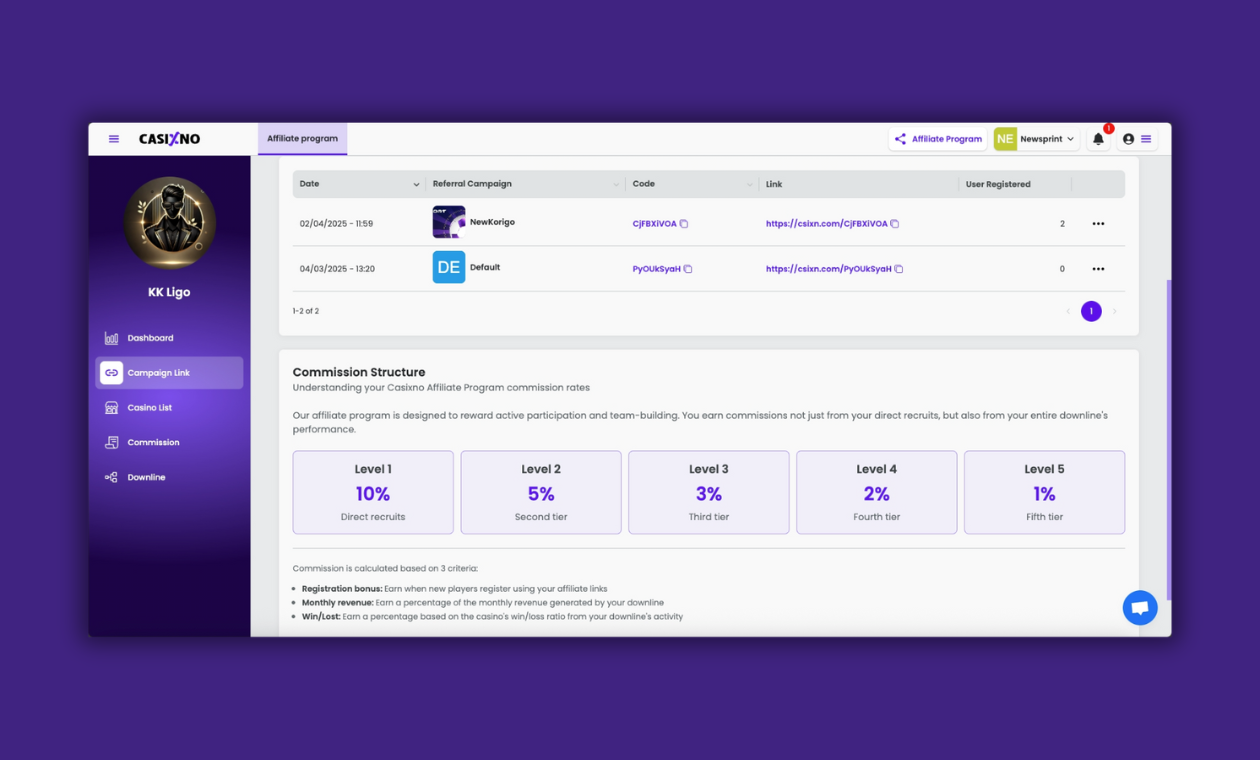Click the Commission receipt icon

coord(111,442)
